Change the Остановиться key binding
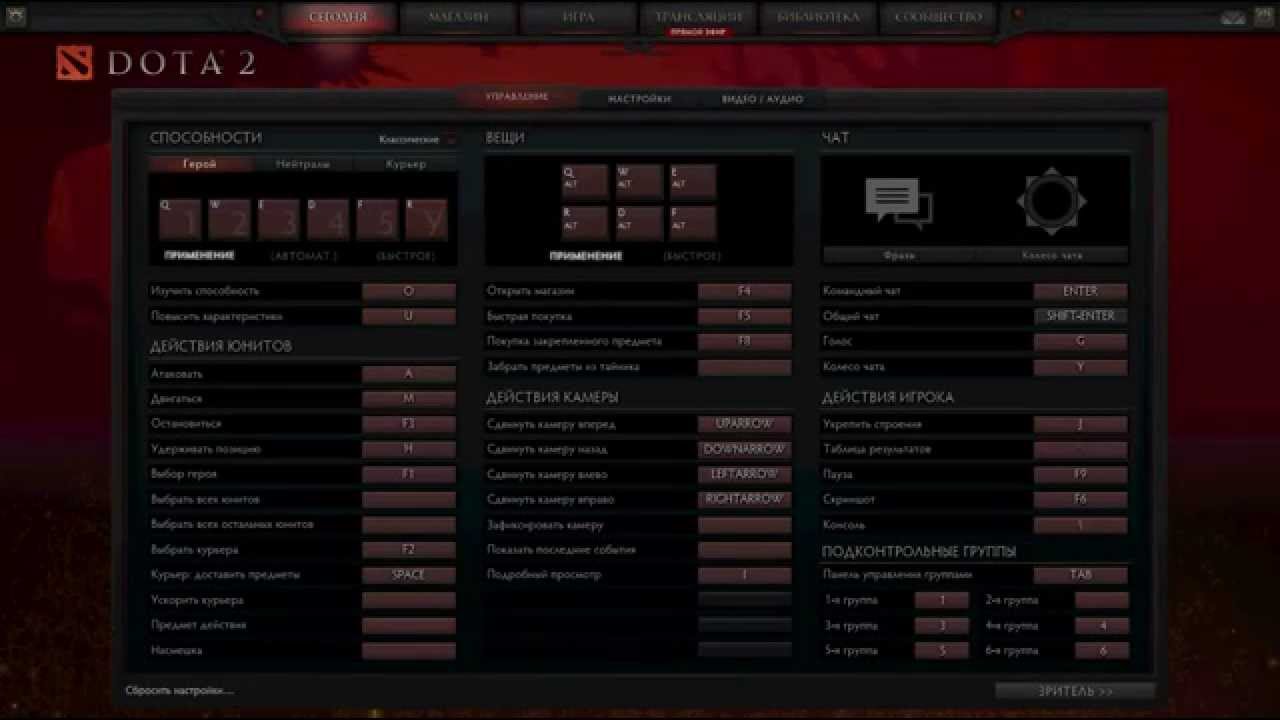This screenshot has width=1280, height=720. tap(408, 424)
